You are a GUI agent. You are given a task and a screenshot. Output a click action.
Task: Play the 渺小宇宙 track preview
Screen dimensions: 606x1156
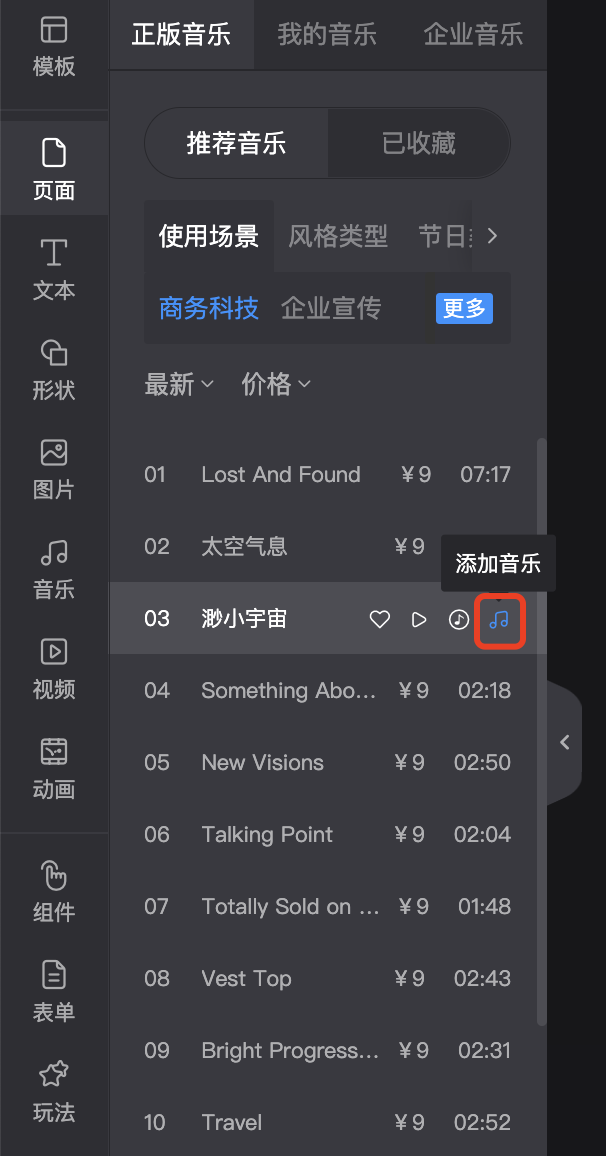click(x=419, y=619)
